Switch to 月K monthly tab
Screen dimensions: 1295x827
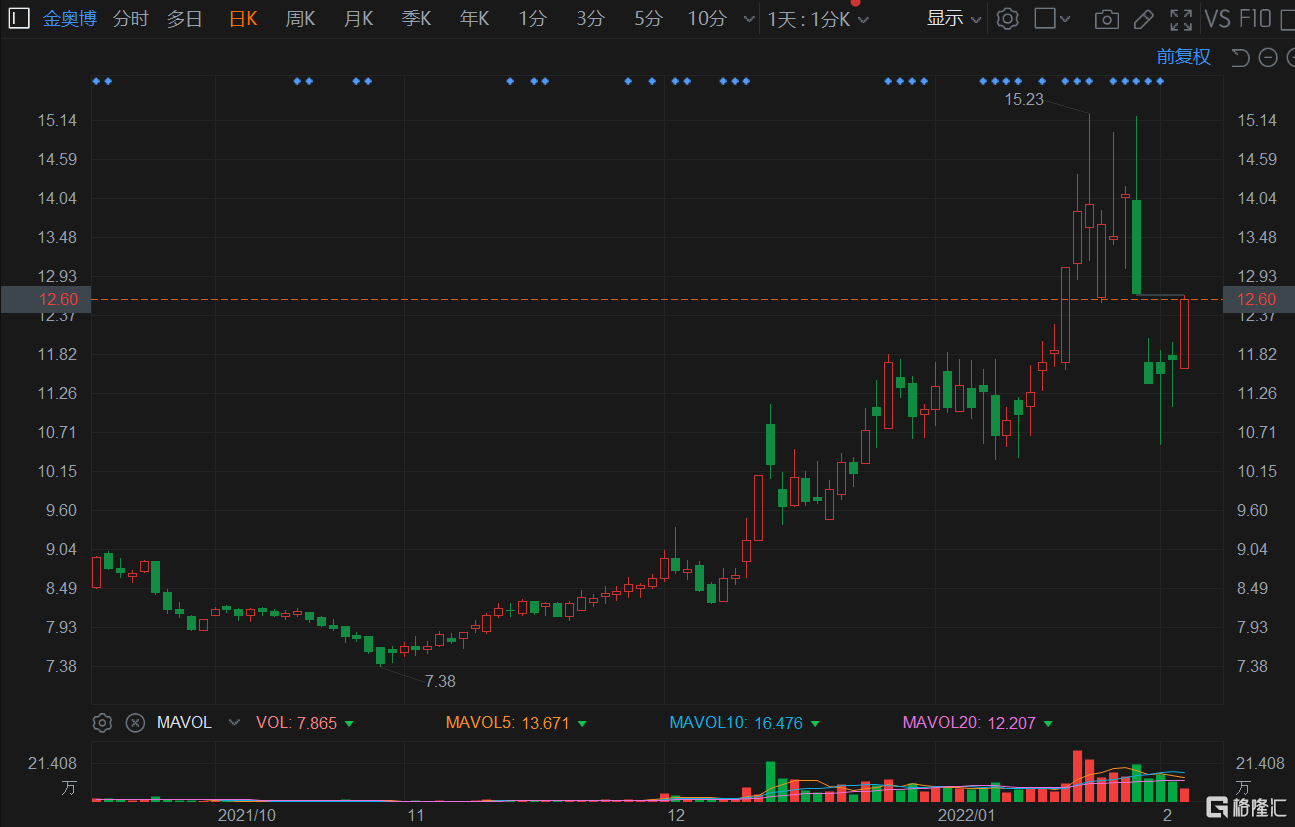point(359,18)
